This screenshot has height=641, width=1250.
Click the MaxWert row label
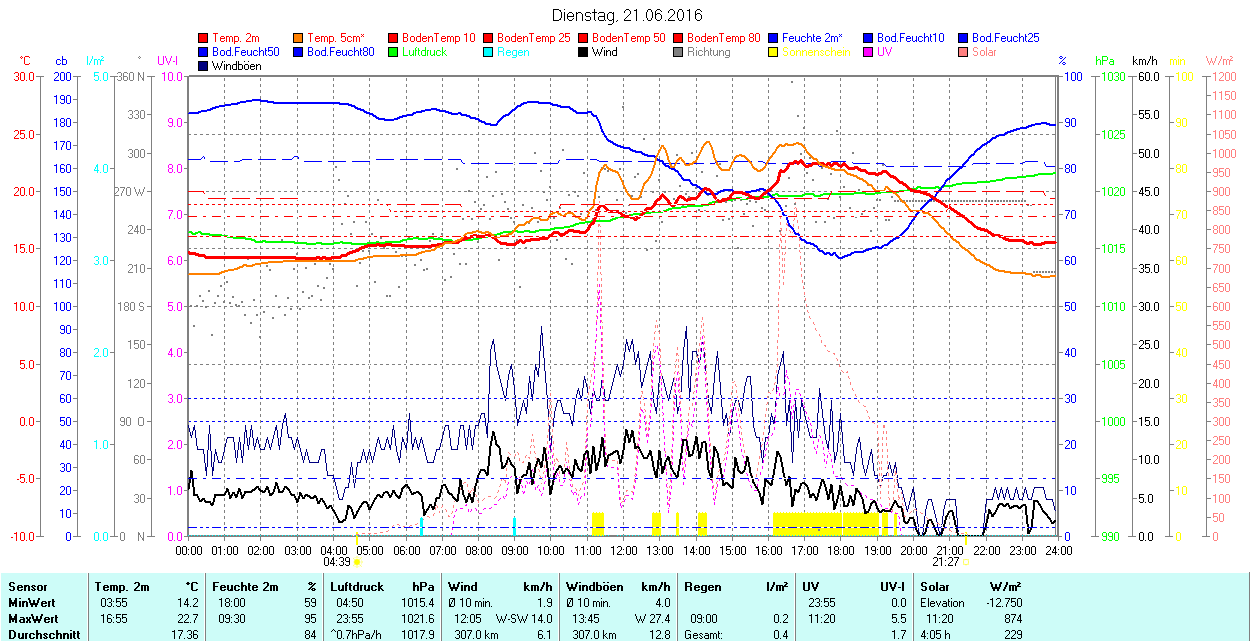point(33,618)
